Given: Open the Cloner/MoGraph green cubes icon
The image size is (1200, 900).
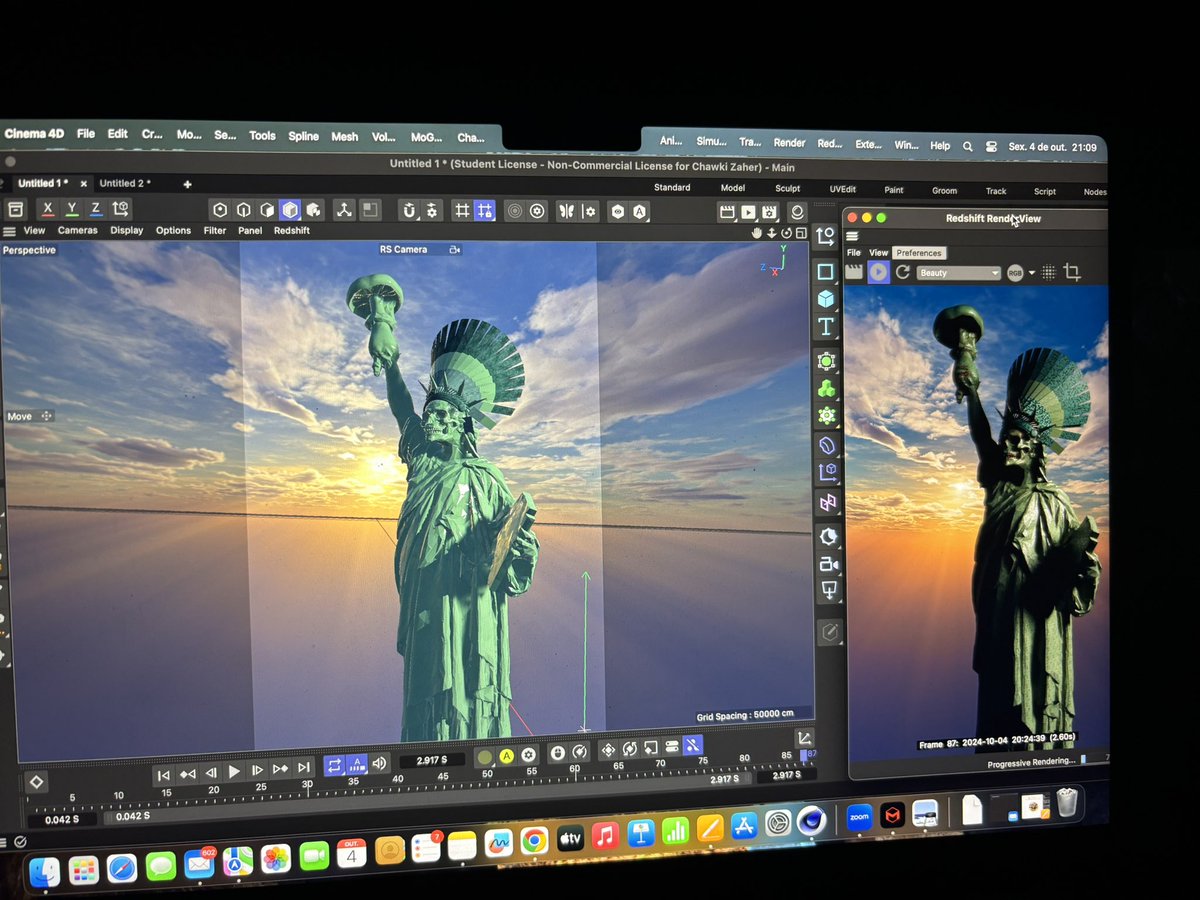Looking at the screenshot, I should [x=827, y=388].
